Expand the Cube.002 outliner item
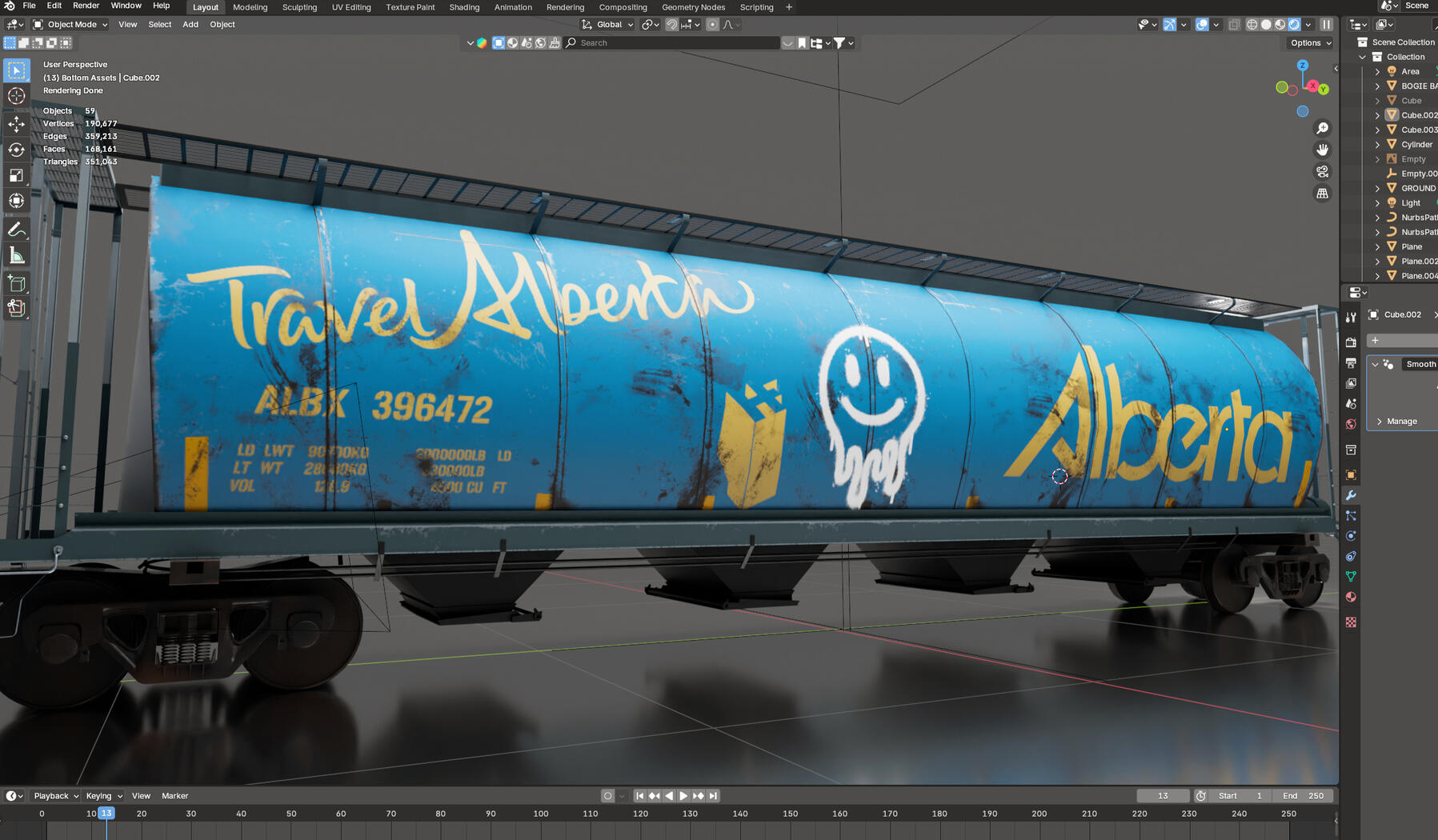 point(1377,115)
